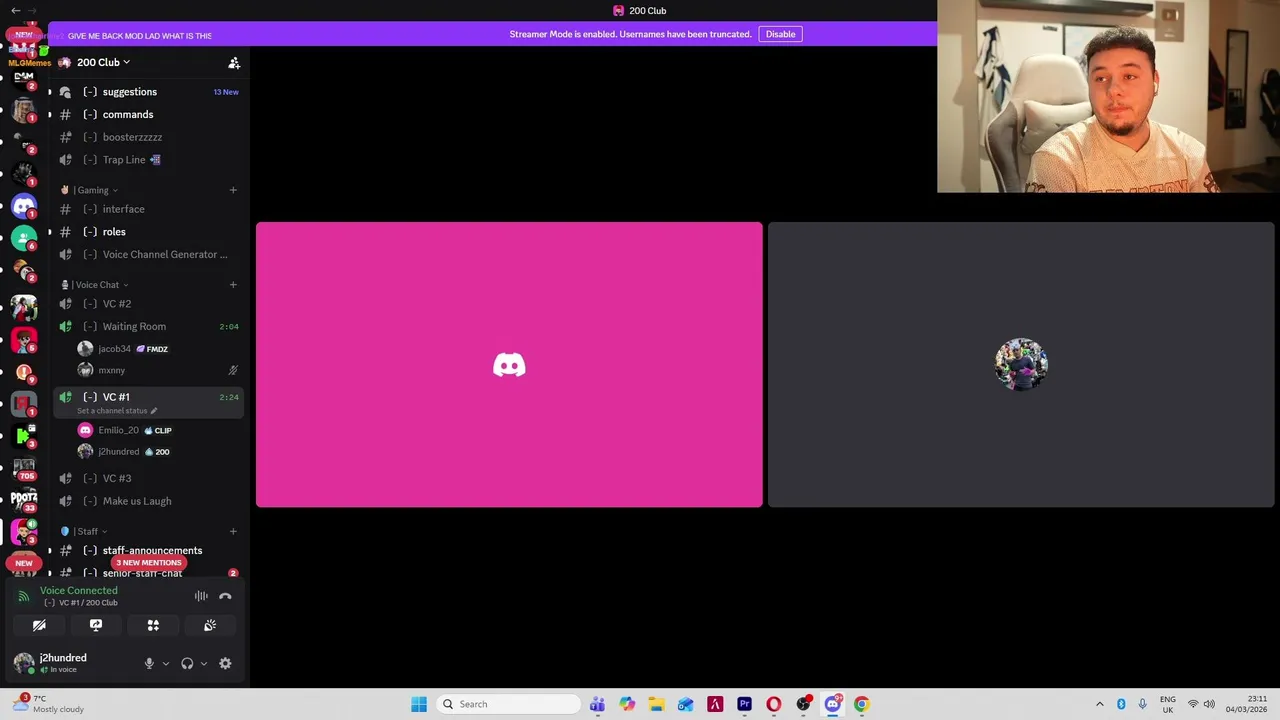Mute the microphone
Viewport: 1280px width, 720px height.
click(149, 663)
